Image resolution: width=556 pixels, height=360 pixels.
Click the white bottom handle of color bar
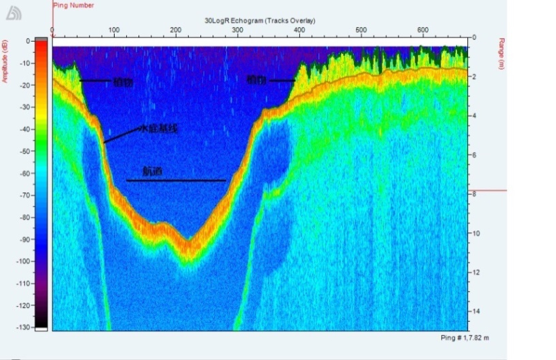click(x=41, y=329)
